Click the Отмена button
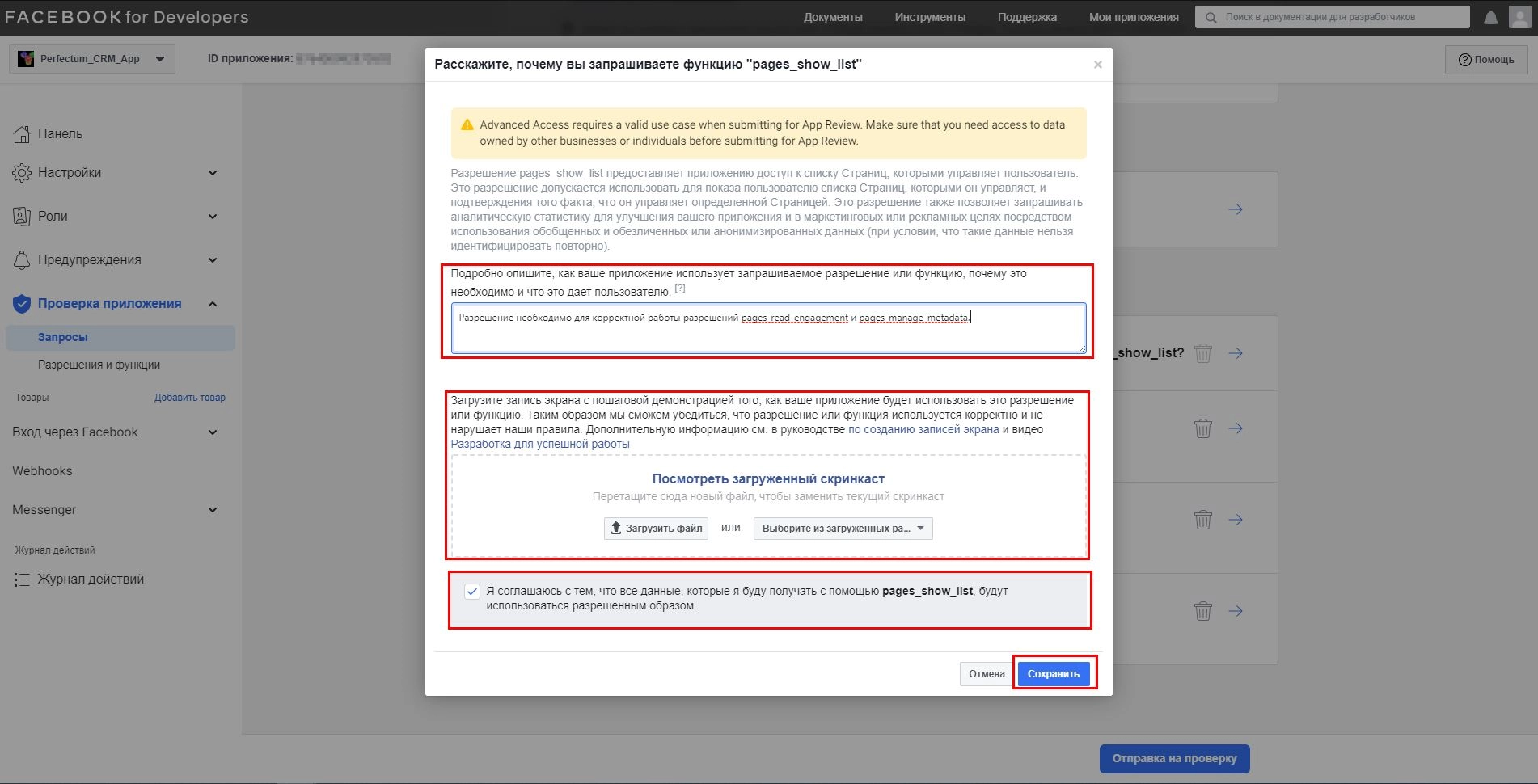 (987, 674)
